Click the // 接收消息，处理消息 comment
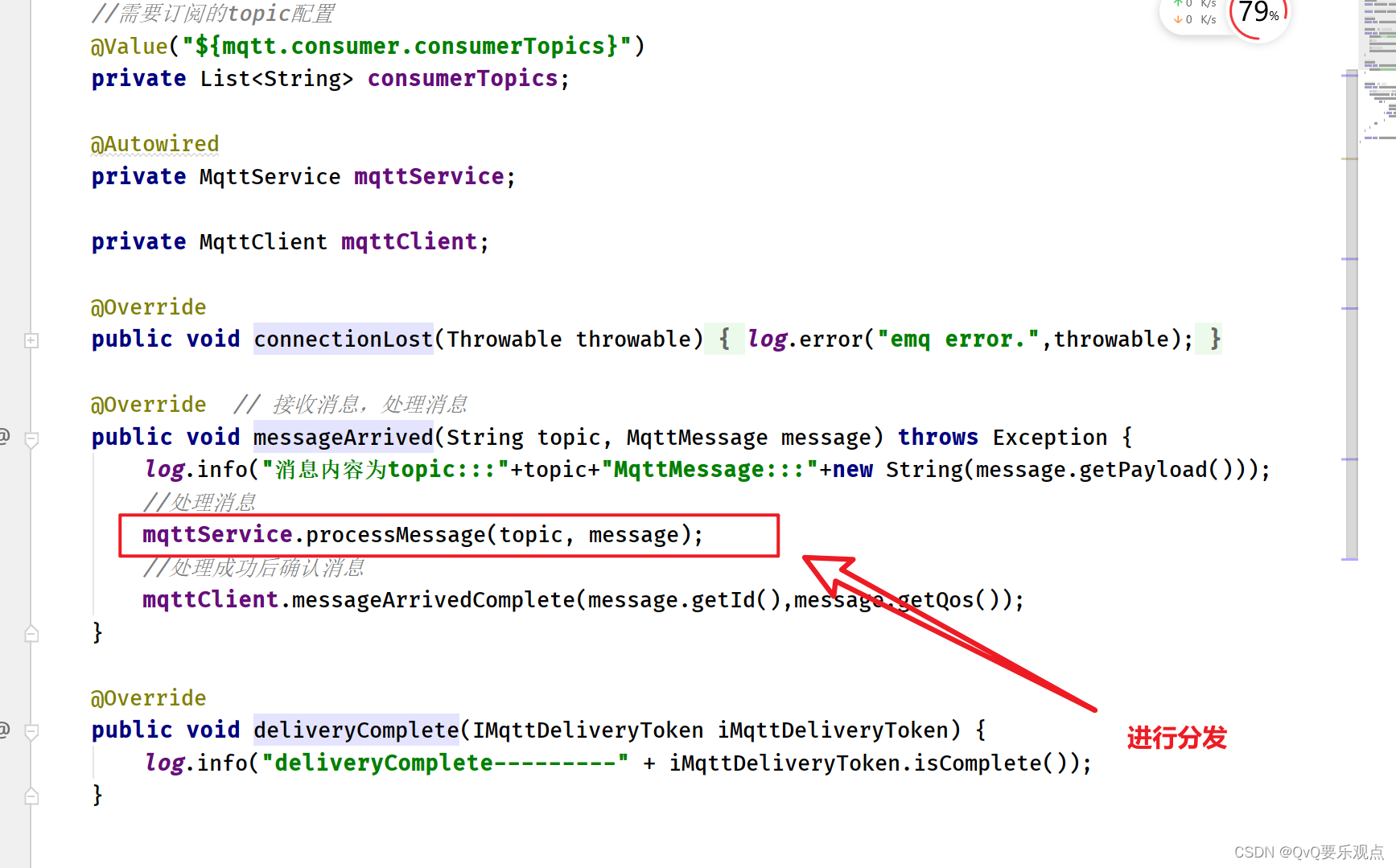 350,405
